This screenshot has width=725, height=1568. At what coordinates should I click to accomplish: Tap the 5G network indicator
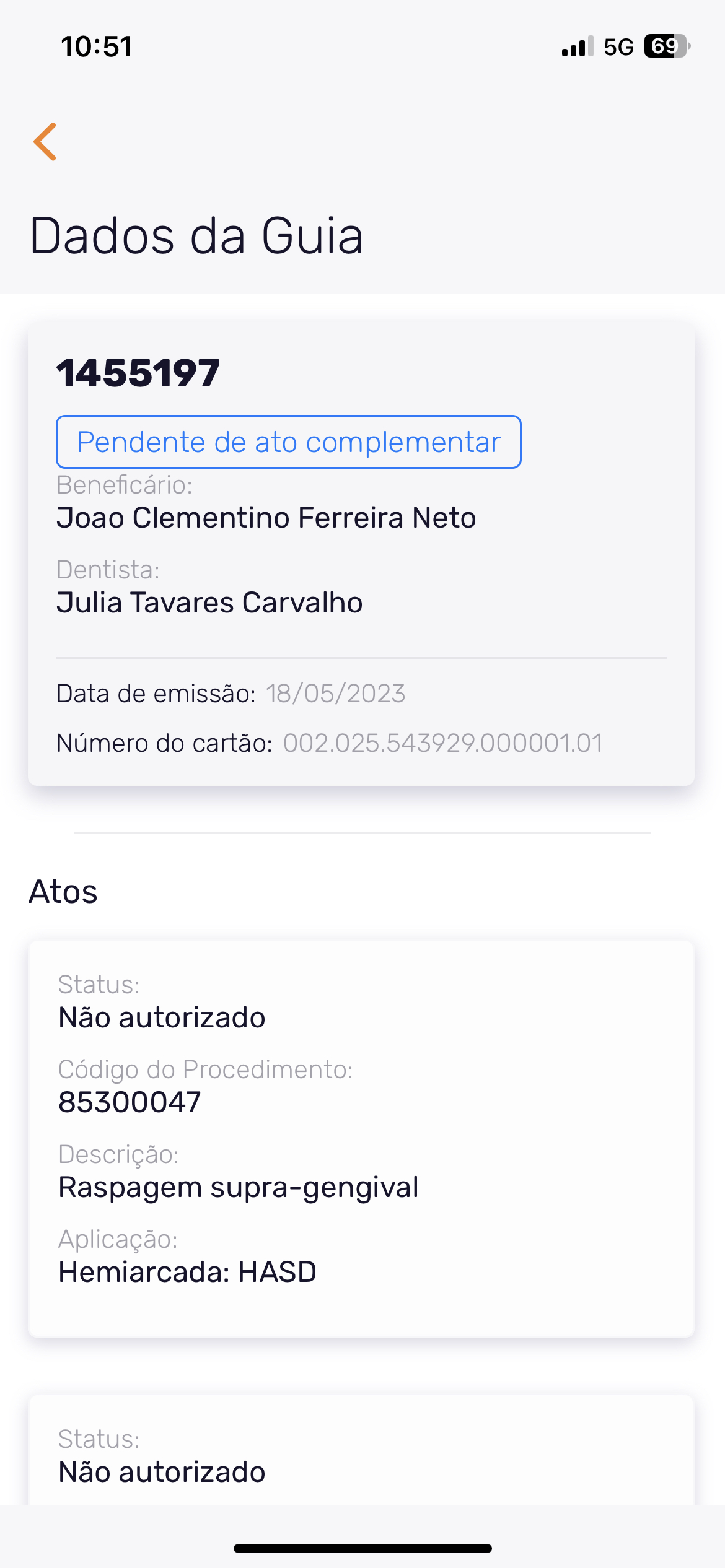point(618,47)
